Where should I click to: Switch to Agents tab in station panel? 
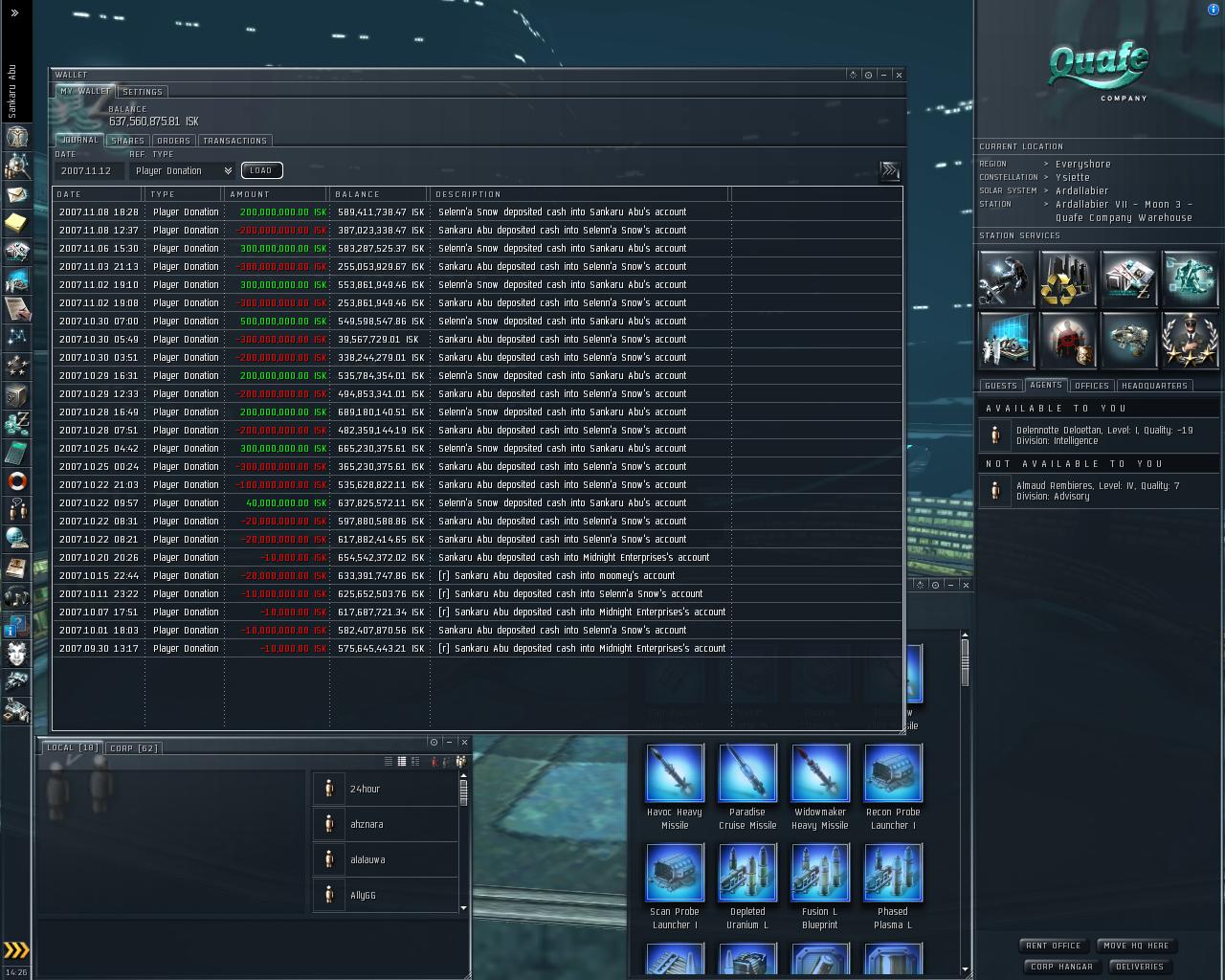(x=1046, y=385)
